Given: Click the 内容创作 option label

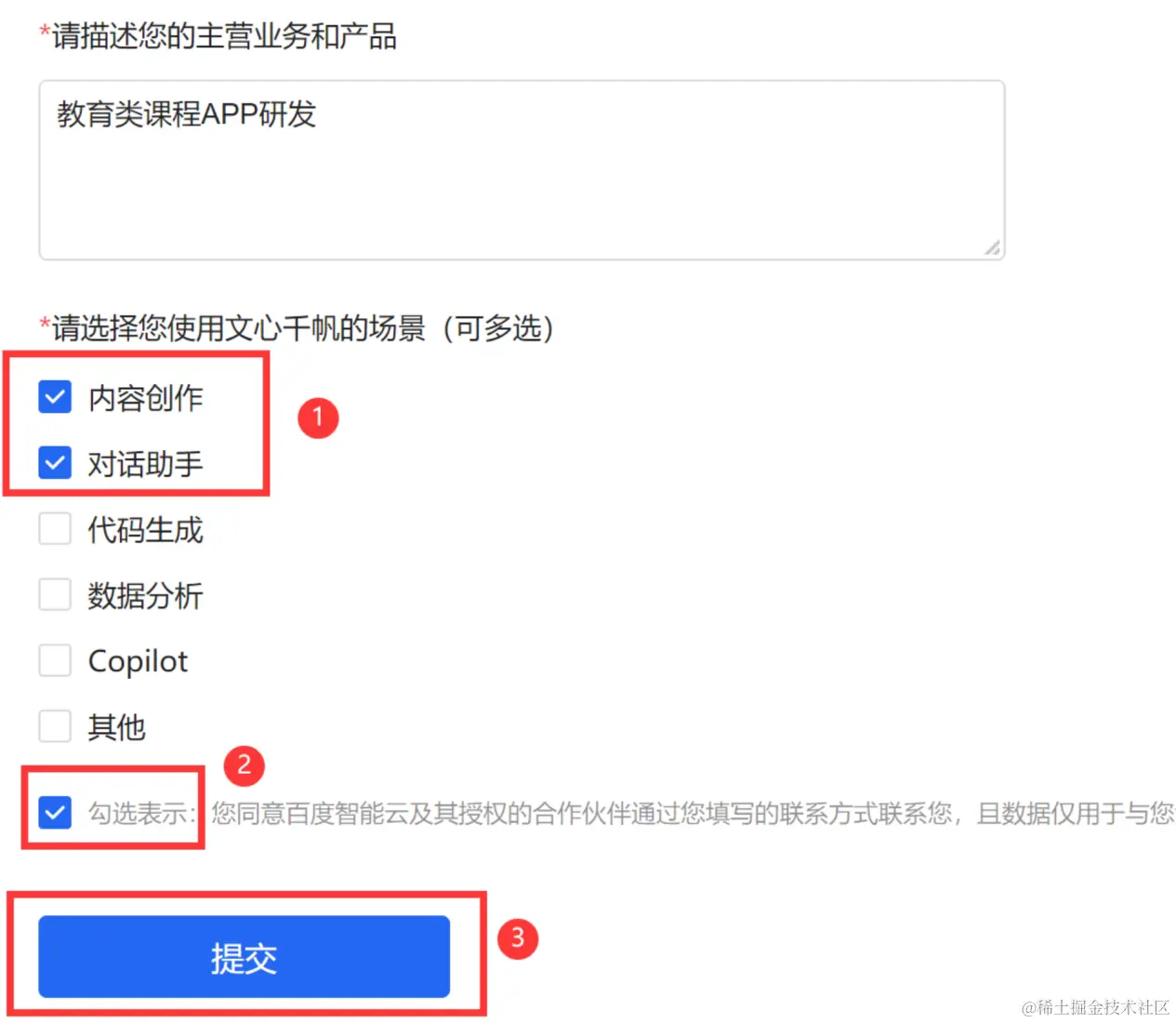Looking at the screenshot, I should [145, 398].
